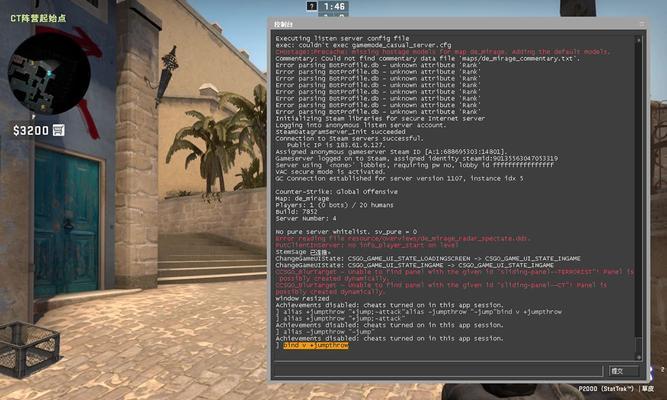
Task: Click 'exec: couldn't exec gamemode_casual_server.cfg' line
Action: (363, 45)
